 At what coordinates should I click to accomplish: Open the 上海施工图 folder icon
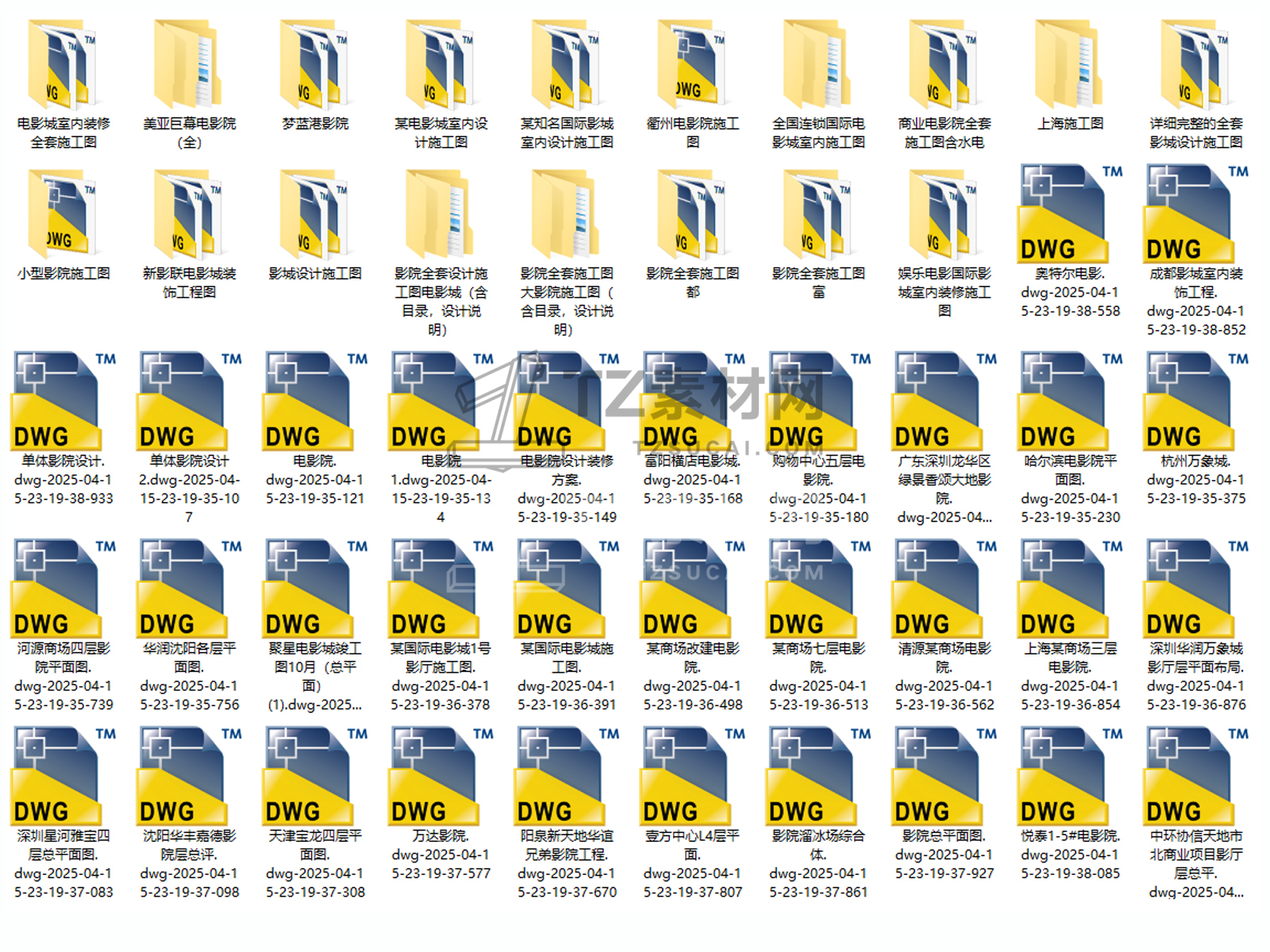[x=1070, y=64]
